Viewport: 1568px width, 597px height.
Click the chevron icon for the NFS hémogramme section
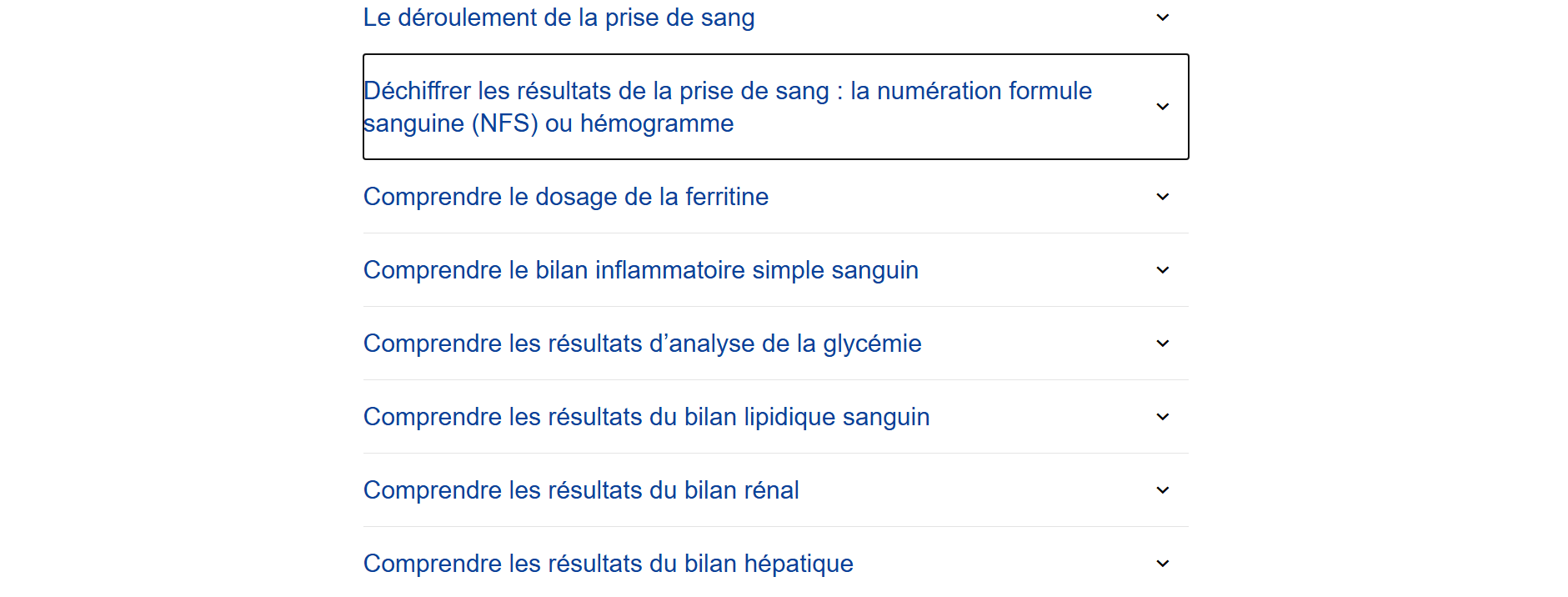tap(1163, 107)
